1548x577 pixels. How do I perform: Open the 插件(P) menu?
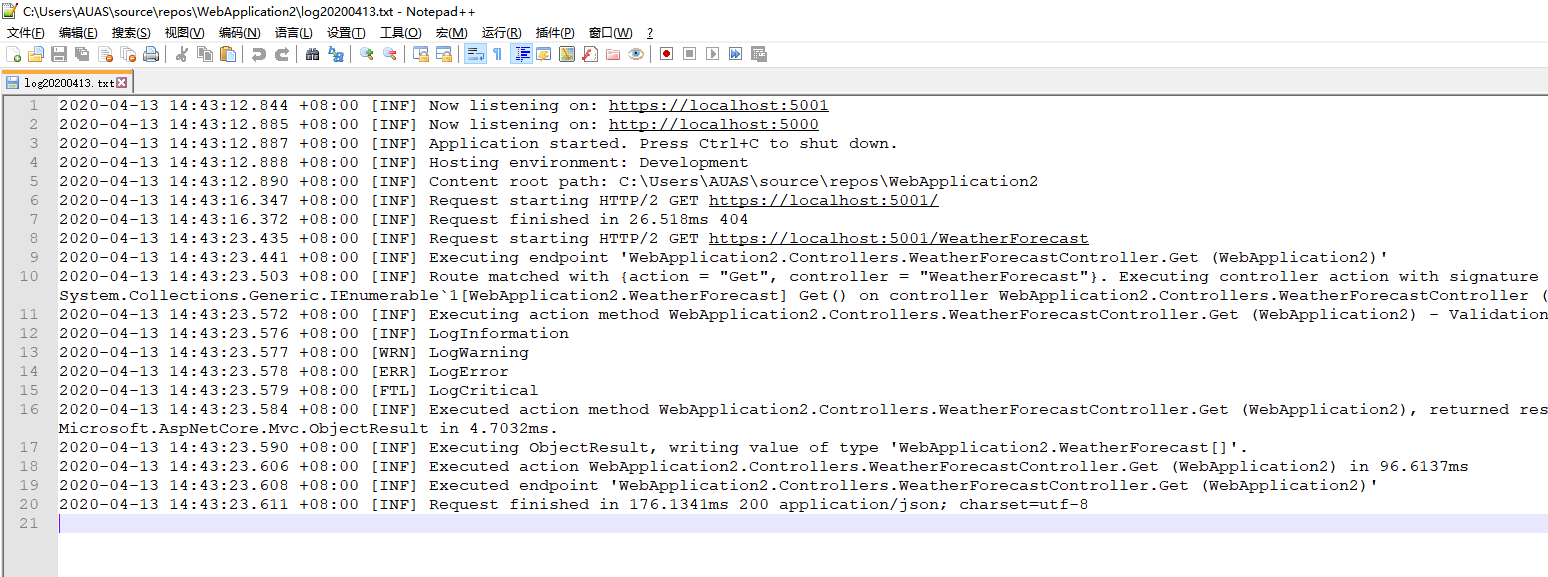coord(557,32)
